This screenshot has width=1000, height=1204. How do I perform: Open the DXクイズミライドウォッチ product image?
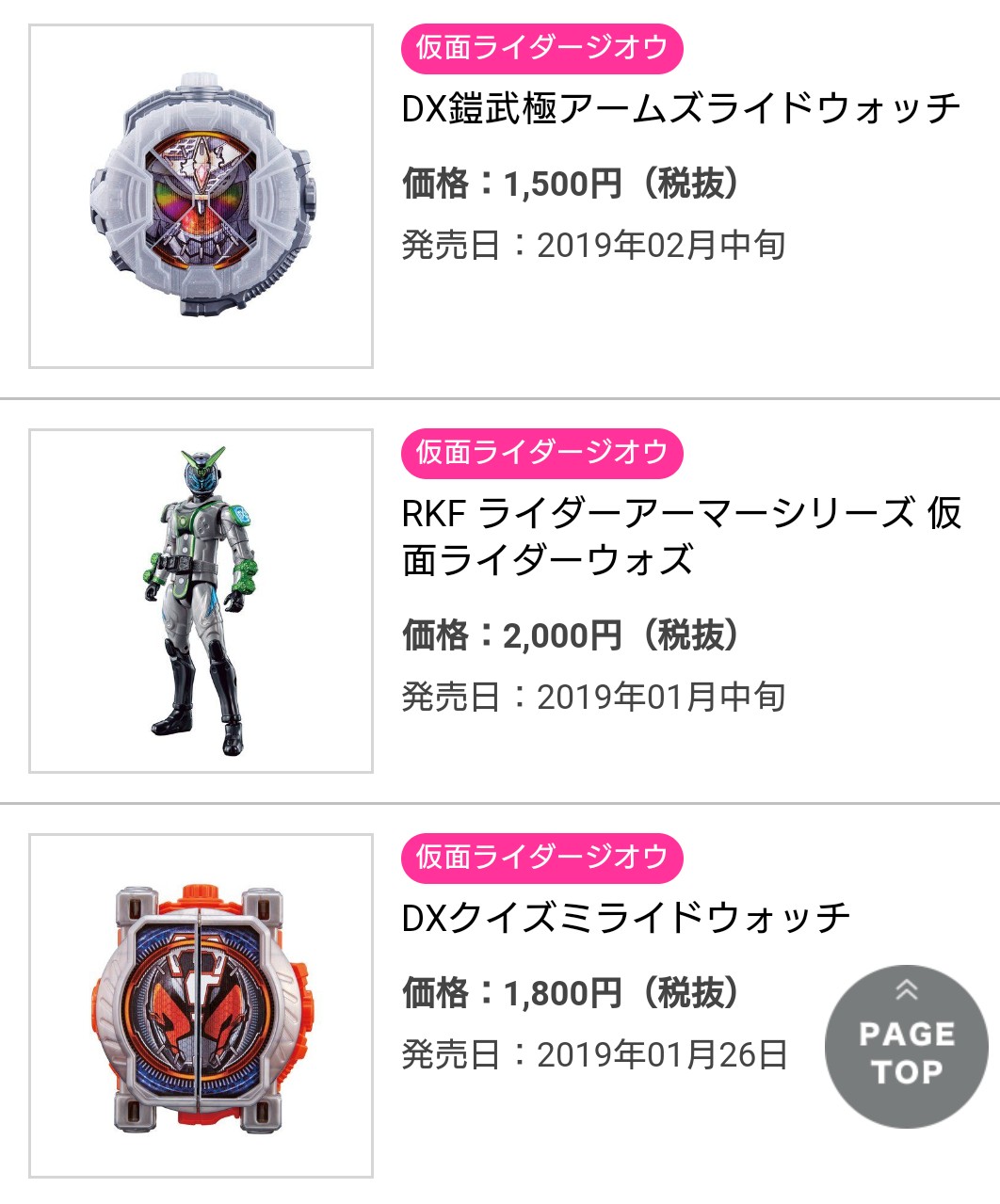[x=201, y=1005]
